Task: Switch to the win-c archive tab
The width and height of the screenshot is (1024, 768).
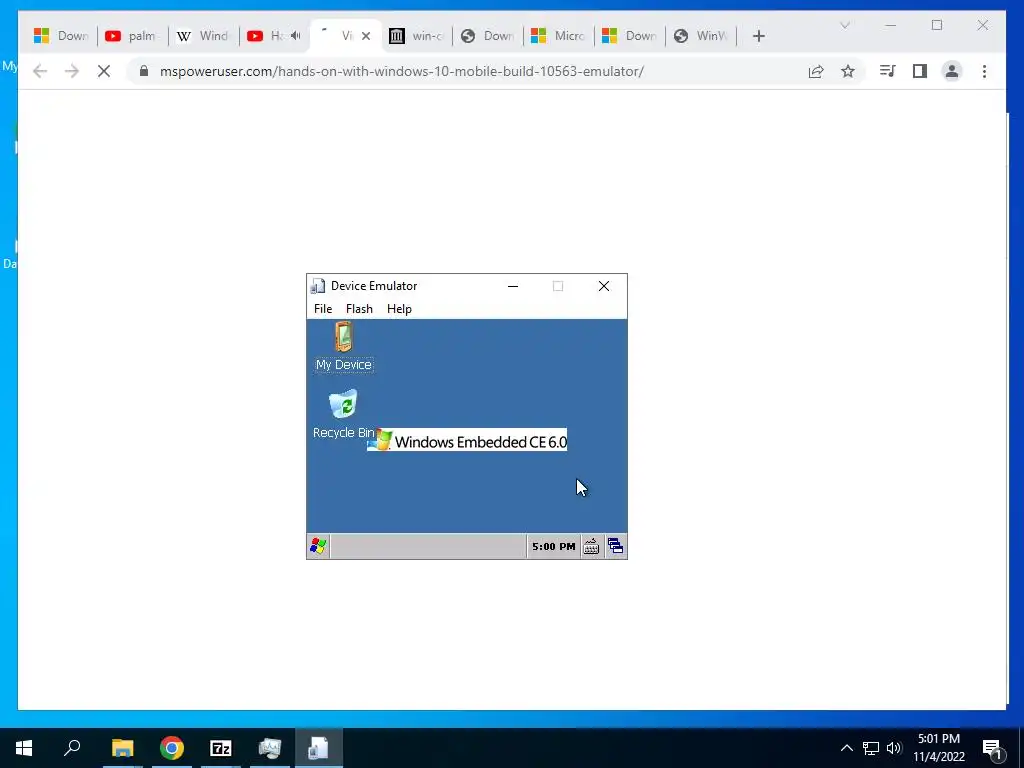Action: 417,36
